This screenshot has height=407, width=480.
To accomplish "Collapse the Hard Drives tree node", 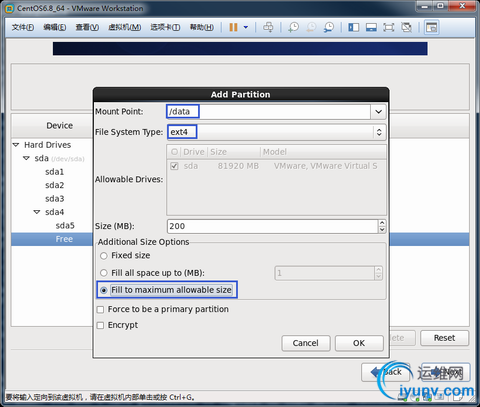I will (16, 145).
